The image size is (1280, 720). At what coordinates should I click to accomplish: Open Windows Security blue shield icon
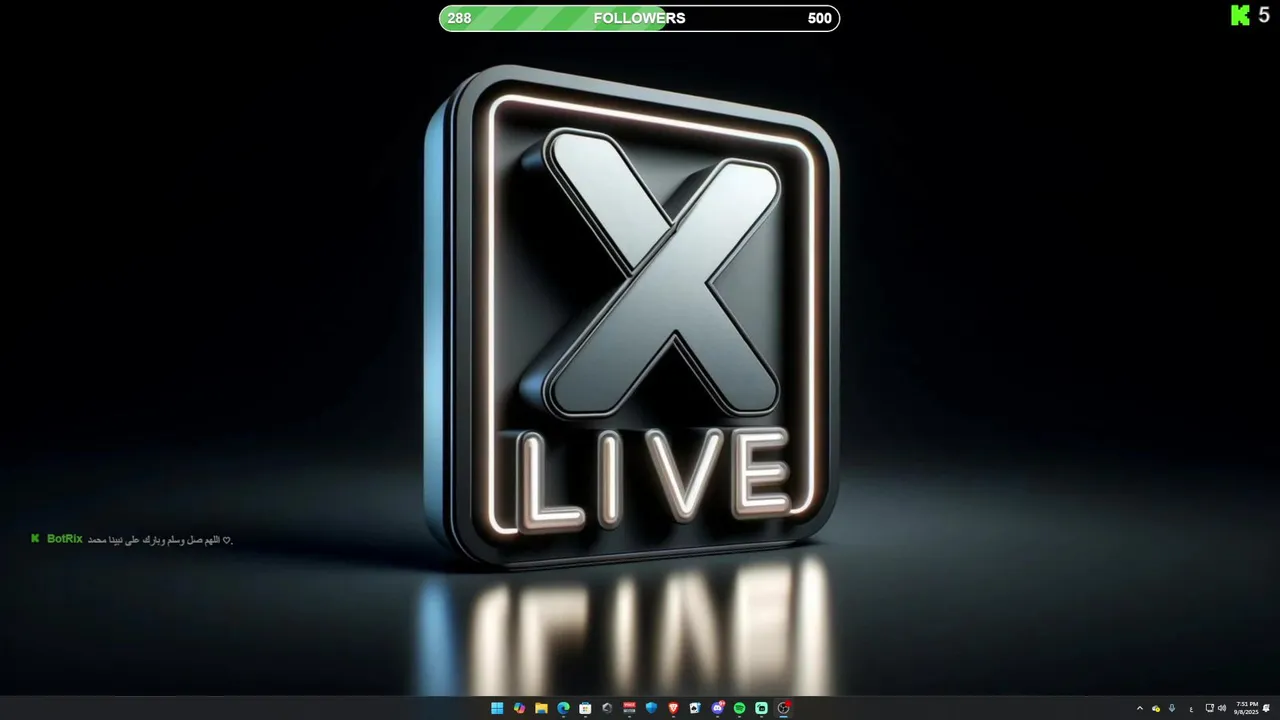(x=651, y=708)
